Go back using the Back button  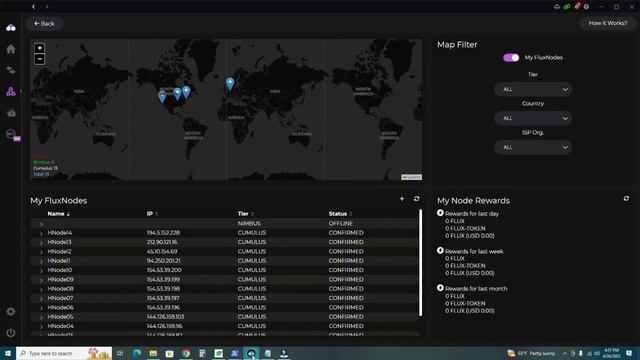tap(44, 24)
